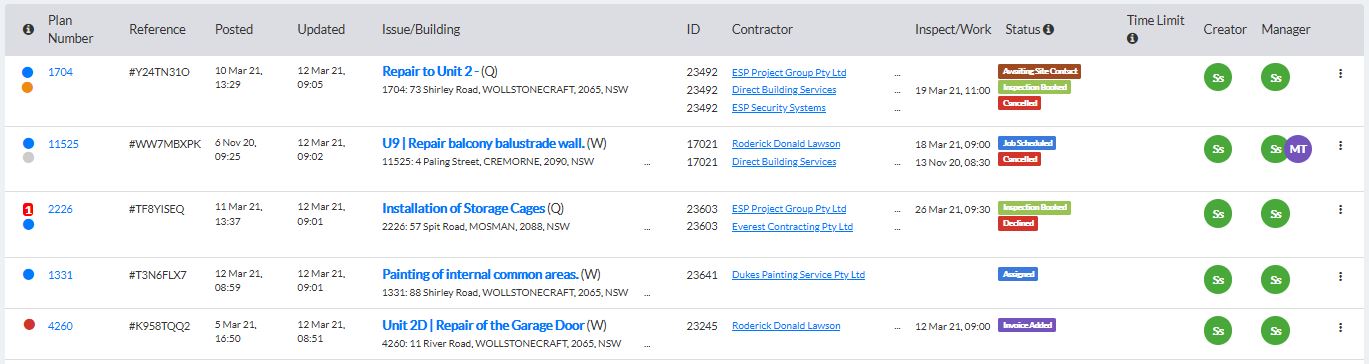Open the three-dot menu for plan 11525
The image size is (1369, 364).
pos(1340,144)
